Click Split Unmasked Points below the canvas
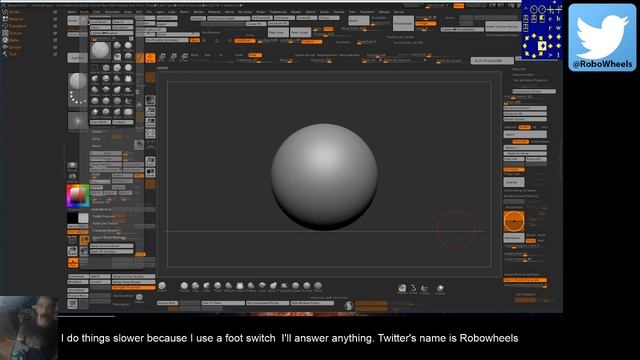640x360 pixels. tap(267, 303)
